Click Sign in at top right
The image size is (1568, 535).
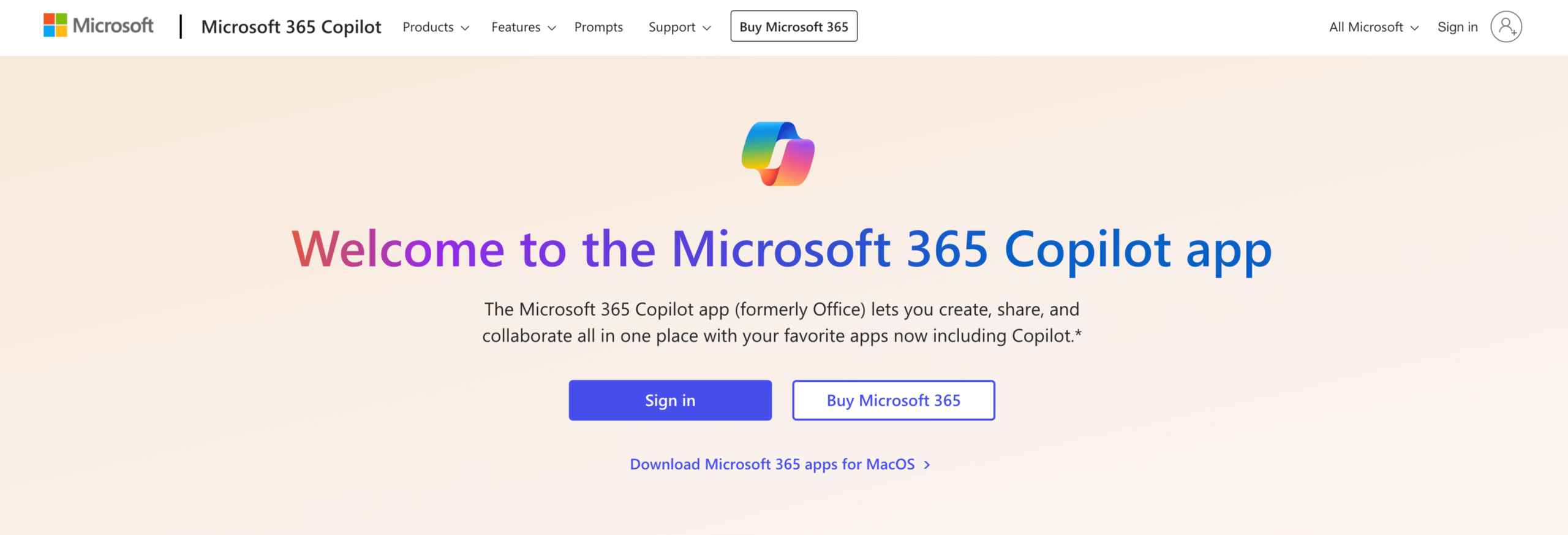coord(1457,27)
